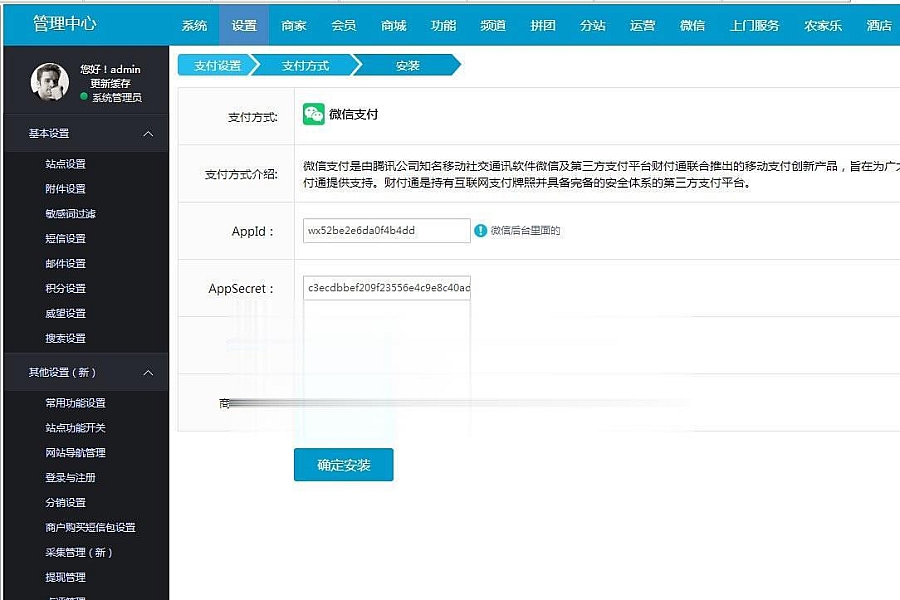Go to the 支付设置 breadcrumb step

(x=217, y=65)
